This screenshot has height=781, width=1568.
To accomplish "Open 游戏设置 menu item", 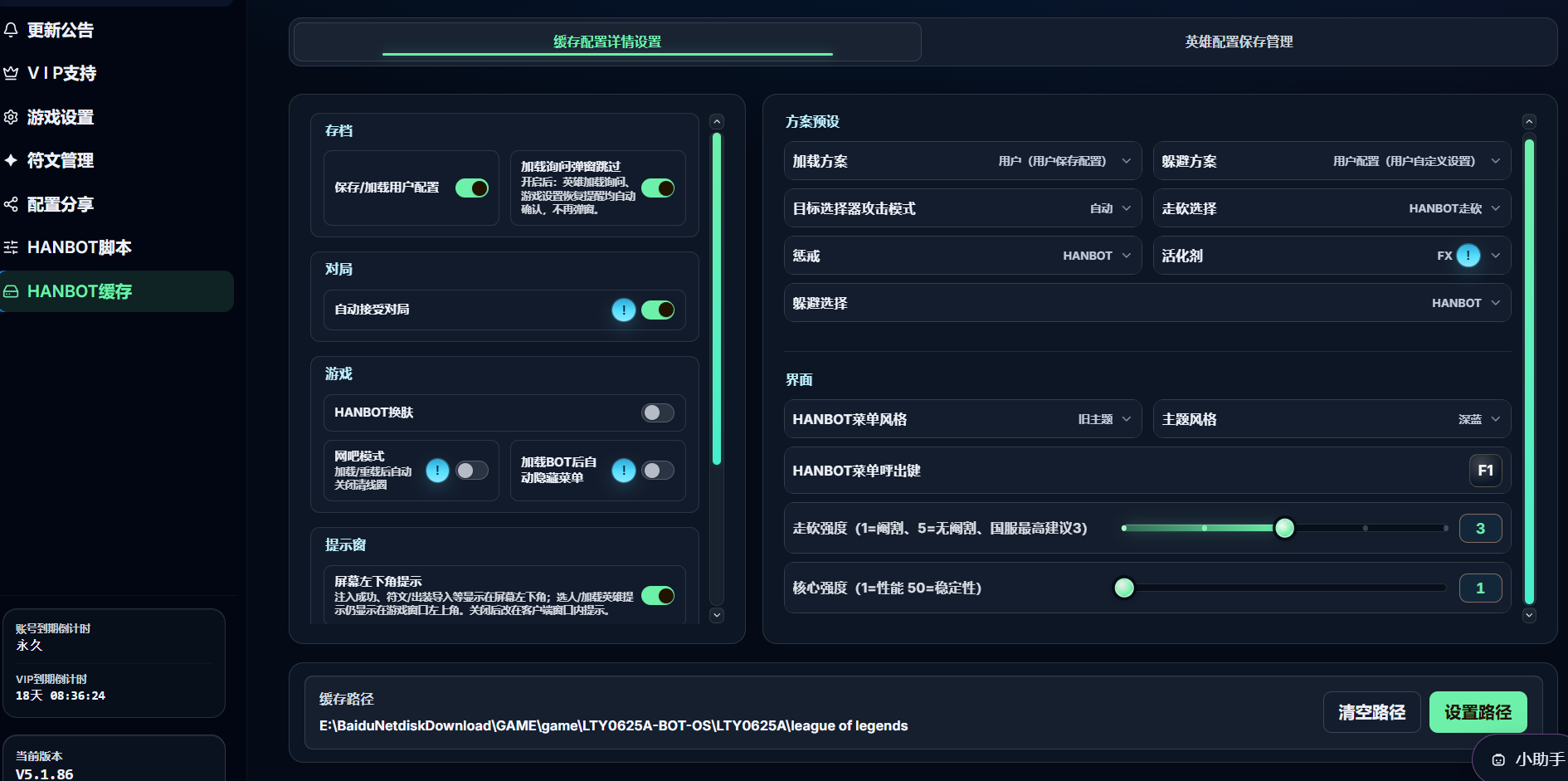I will tap(116, 117).
